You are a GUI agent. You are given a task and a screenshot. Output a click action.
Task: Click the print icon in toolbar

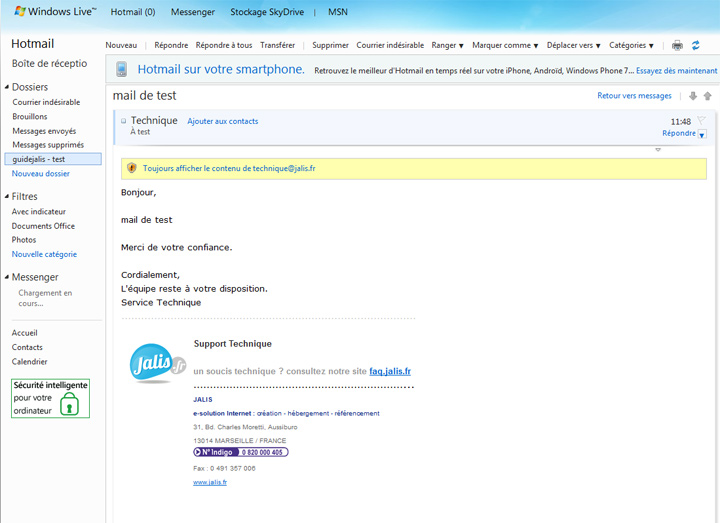click(677, 45)
